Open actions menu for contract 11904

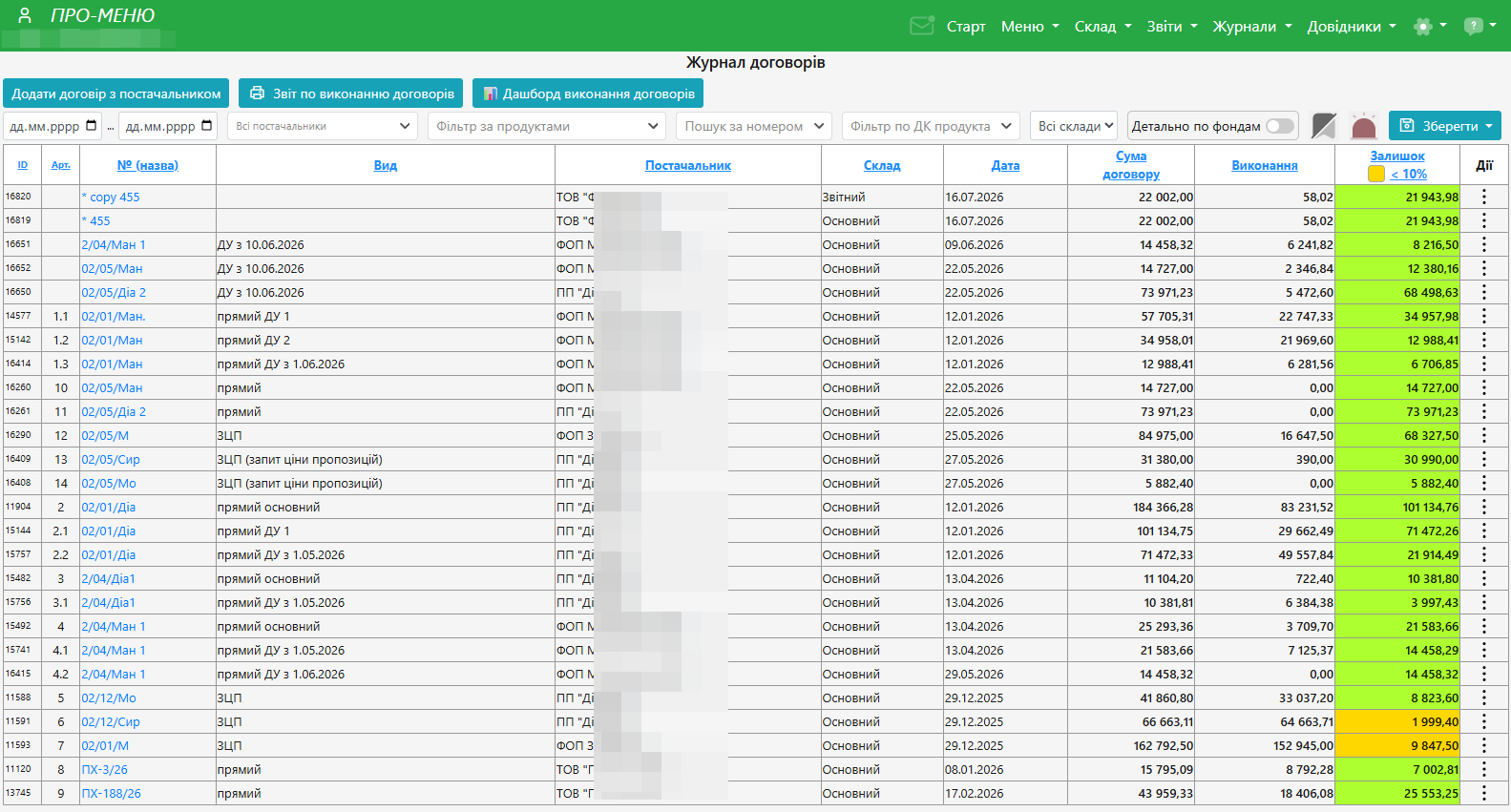coord(1484,507)
